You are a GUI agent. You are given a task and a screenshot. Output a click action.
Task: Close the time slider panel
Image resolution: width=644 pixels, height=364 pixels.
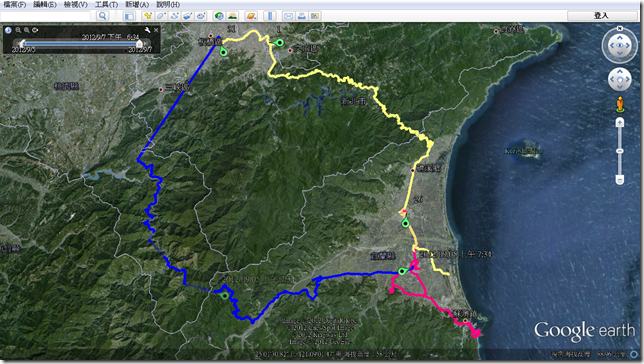click(x=156, y=30)
